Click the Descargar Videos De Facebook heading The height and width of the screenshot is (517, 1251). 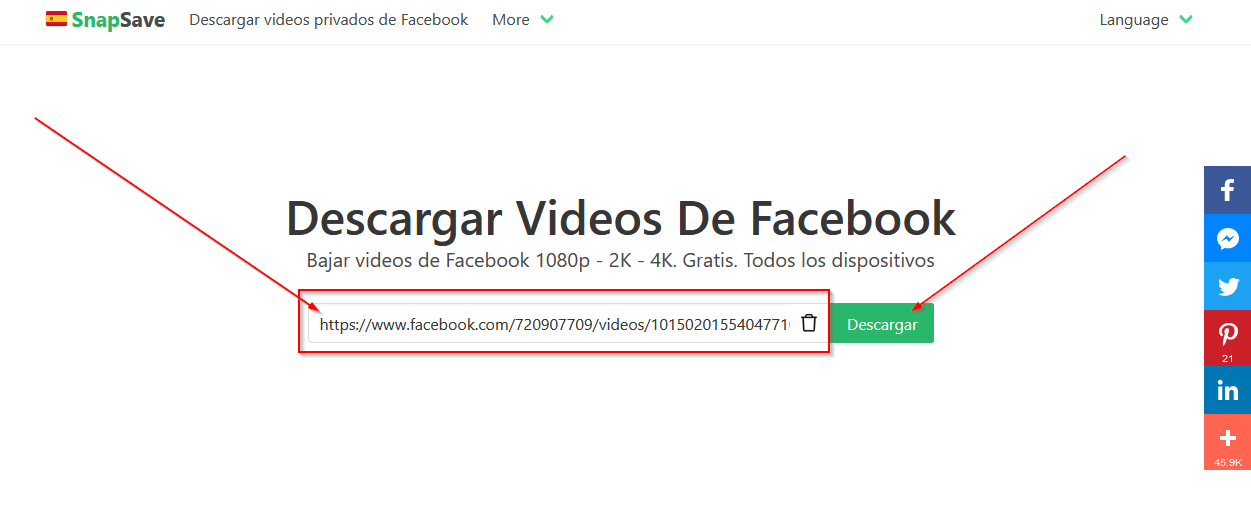[620, 217]
